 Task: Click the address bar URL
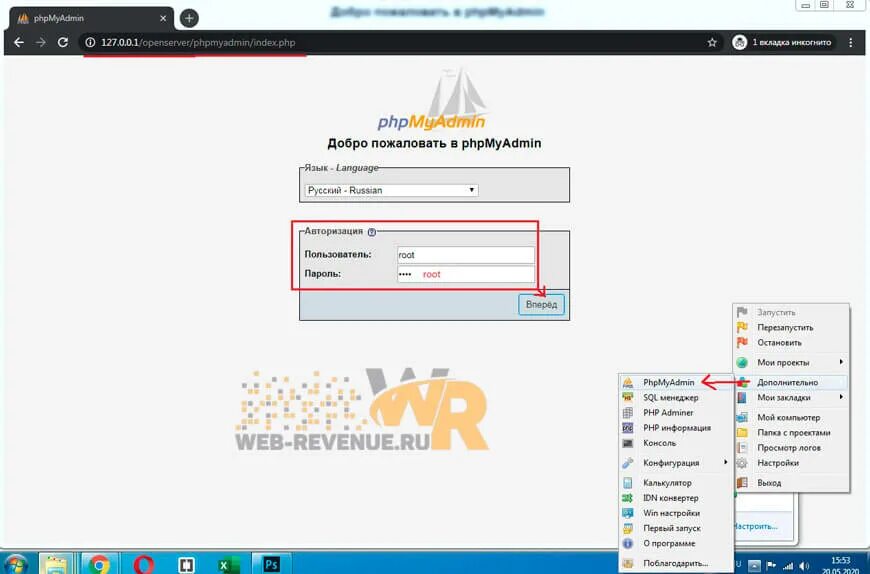198,43
